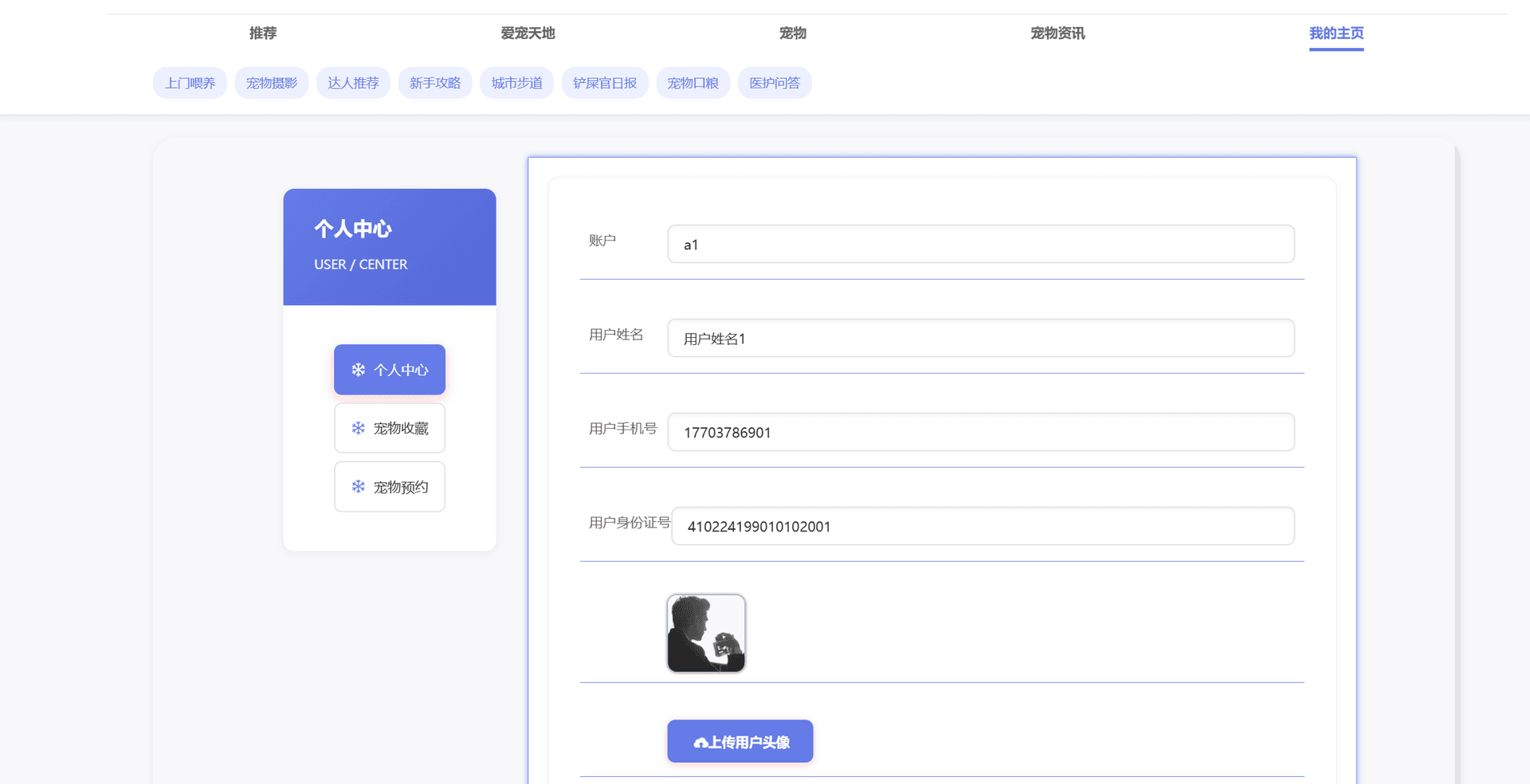Viewport: 1530px width, 784px height.
Task: Switch to the 宠物 tab
Action: [x=792, y=33]
